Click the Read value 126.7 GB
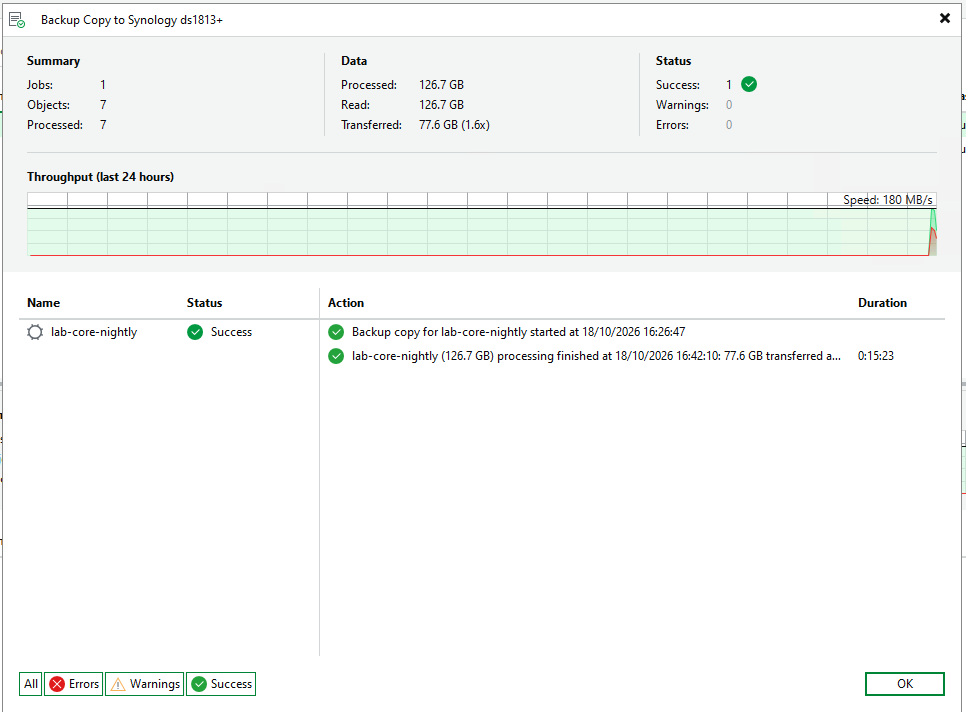The height and width of the screenshot is (712, 966). [x=441, y=105]
